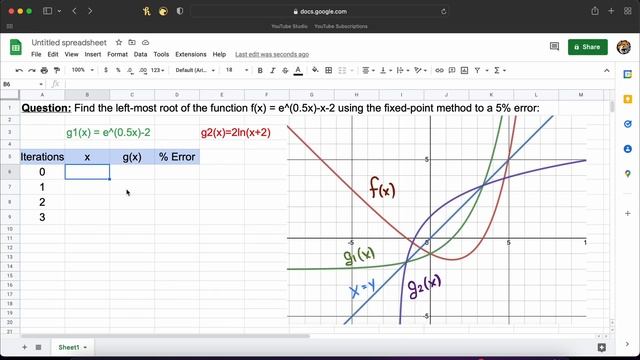Click the cloud document status icon
640x360 pixels.
tap(145, 42)
